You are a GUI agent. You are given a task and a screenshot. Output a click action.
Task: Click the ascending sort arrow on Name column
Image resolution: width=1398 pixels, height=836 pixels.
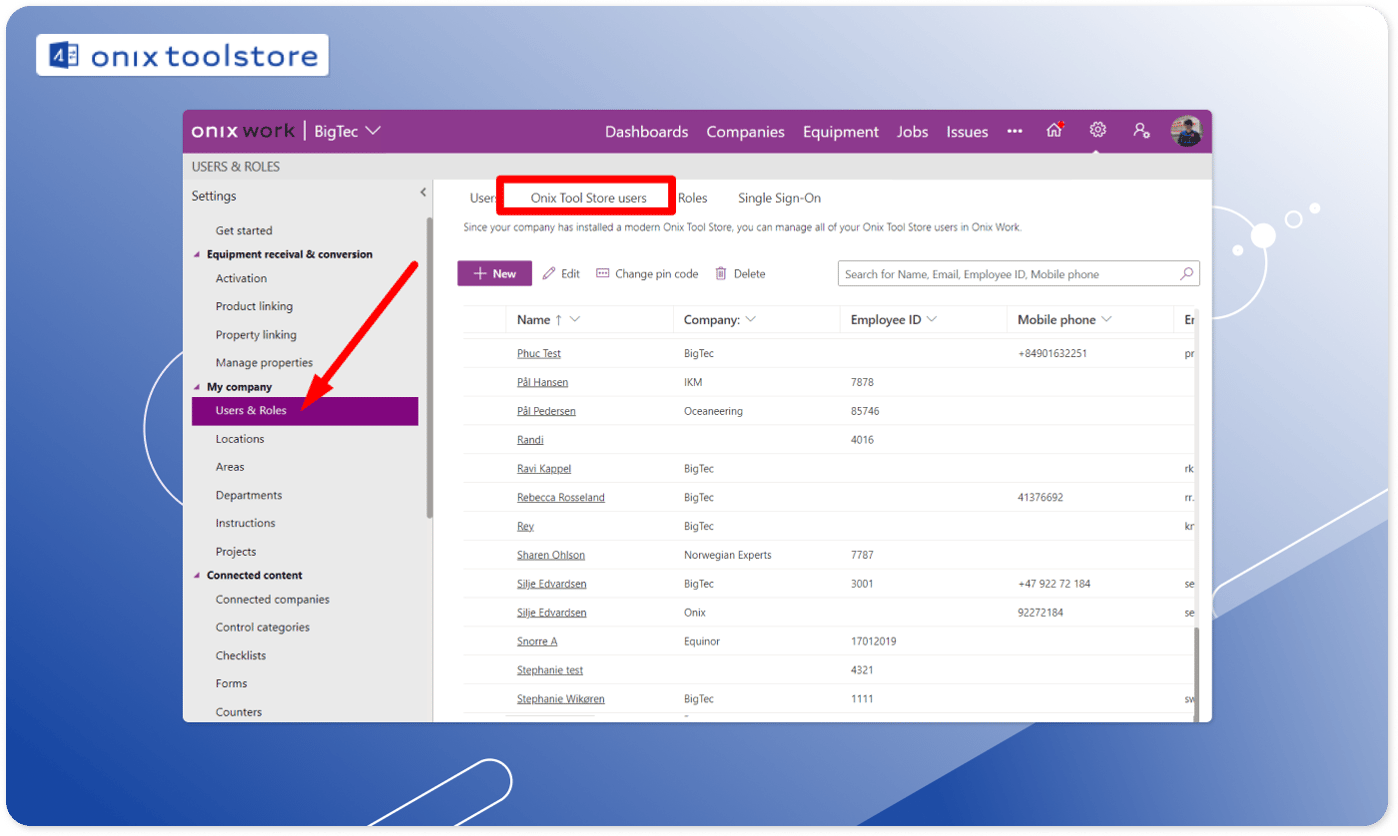[559, 320]
